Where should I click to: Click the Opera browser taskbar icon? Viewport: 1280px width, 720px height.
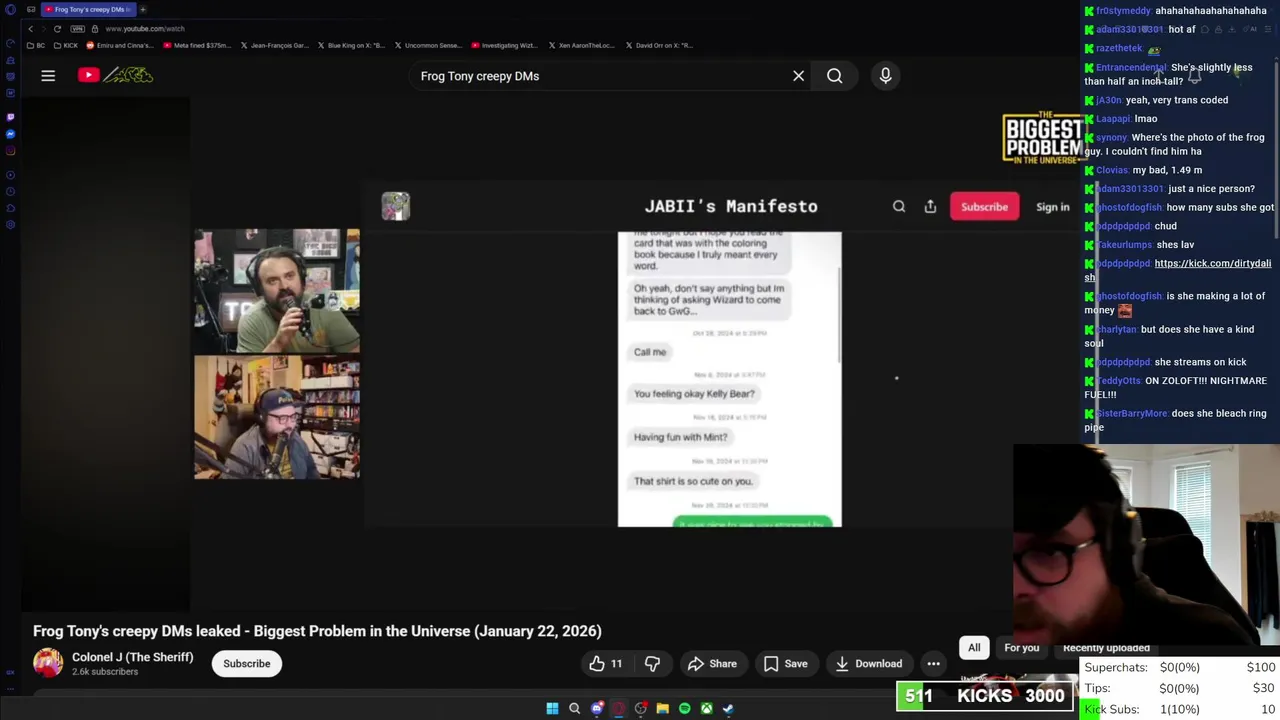619,709
